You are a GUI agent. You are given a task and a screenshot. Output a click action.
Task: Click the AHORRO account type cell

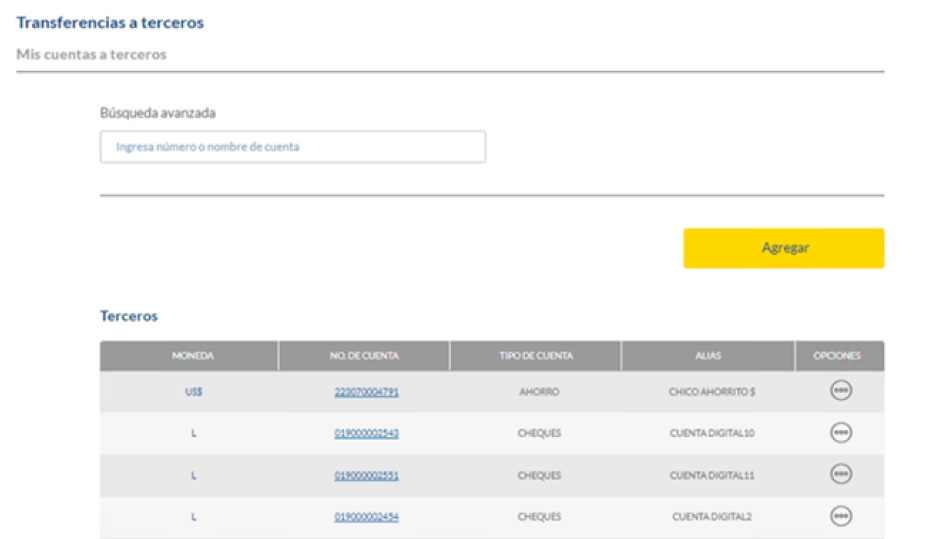538,392
